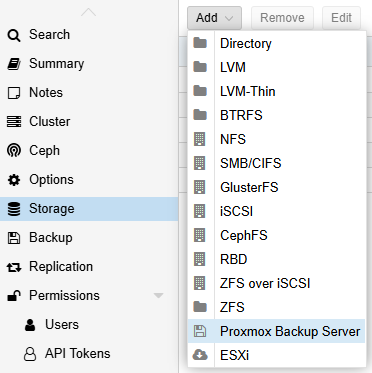The width and height of the screenshot is (372, 373).
Task: Click the Backup floppy disk icon
Action: click(14, 238)
